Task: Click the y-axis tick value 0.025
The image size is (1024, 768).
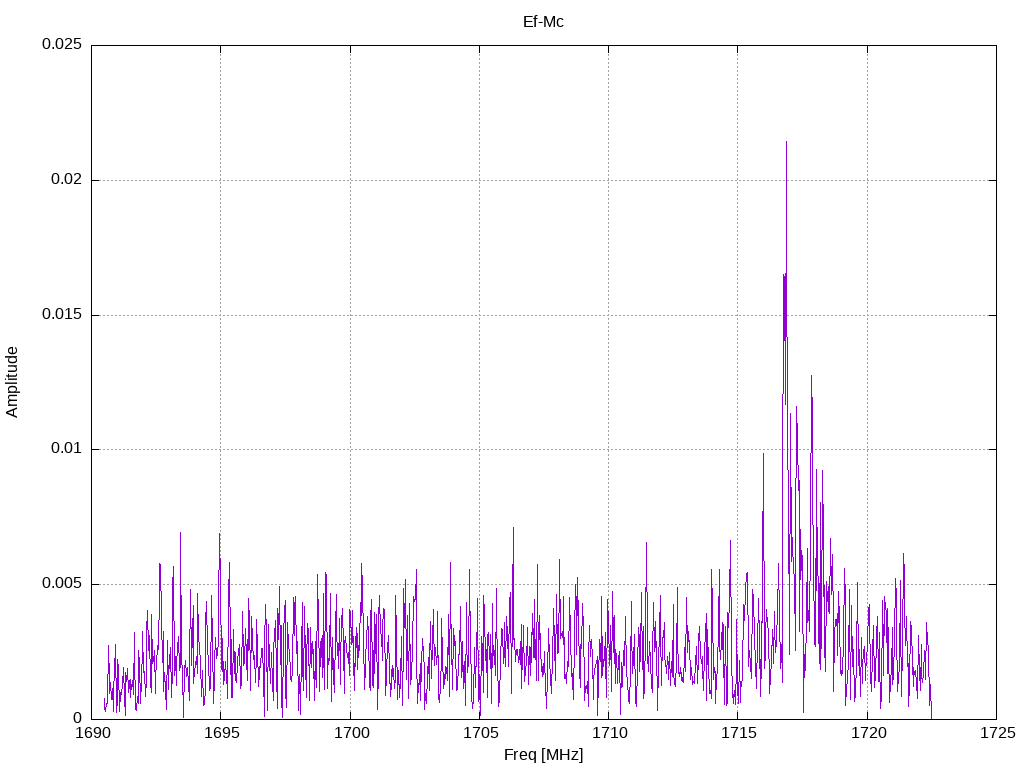Action: click(x=62, y=44)
